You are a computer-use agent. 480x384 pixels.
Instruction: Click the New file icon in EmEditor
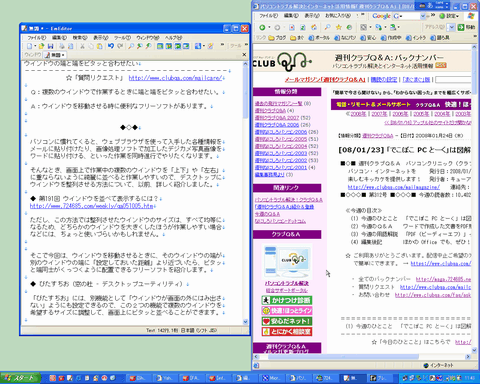(x=30, y=46)
